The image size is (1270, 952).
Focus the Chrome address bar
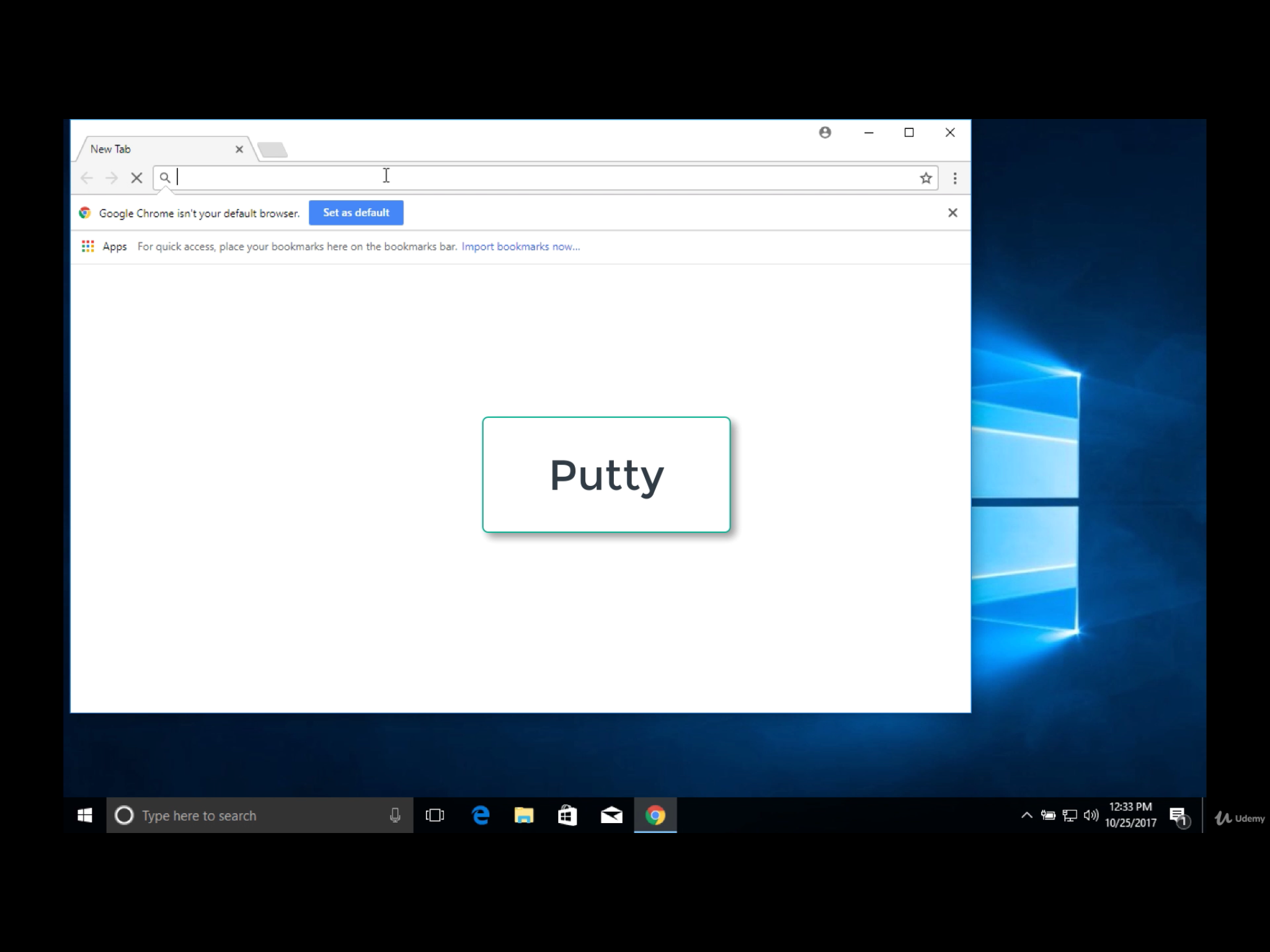click(x=546, y=178)
